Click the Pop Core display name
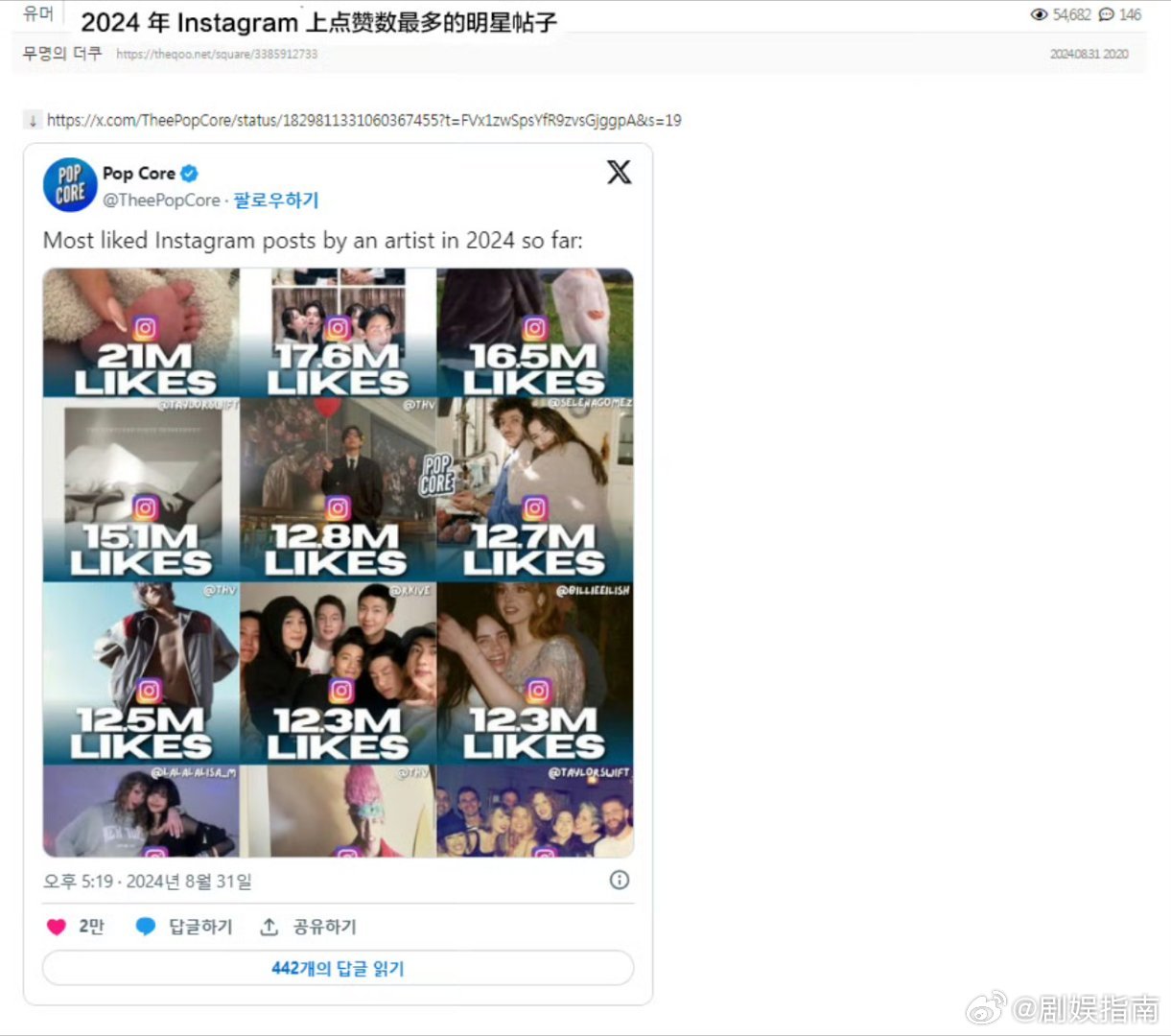Screen dimensions: 1171x1036 pos(139,174)
